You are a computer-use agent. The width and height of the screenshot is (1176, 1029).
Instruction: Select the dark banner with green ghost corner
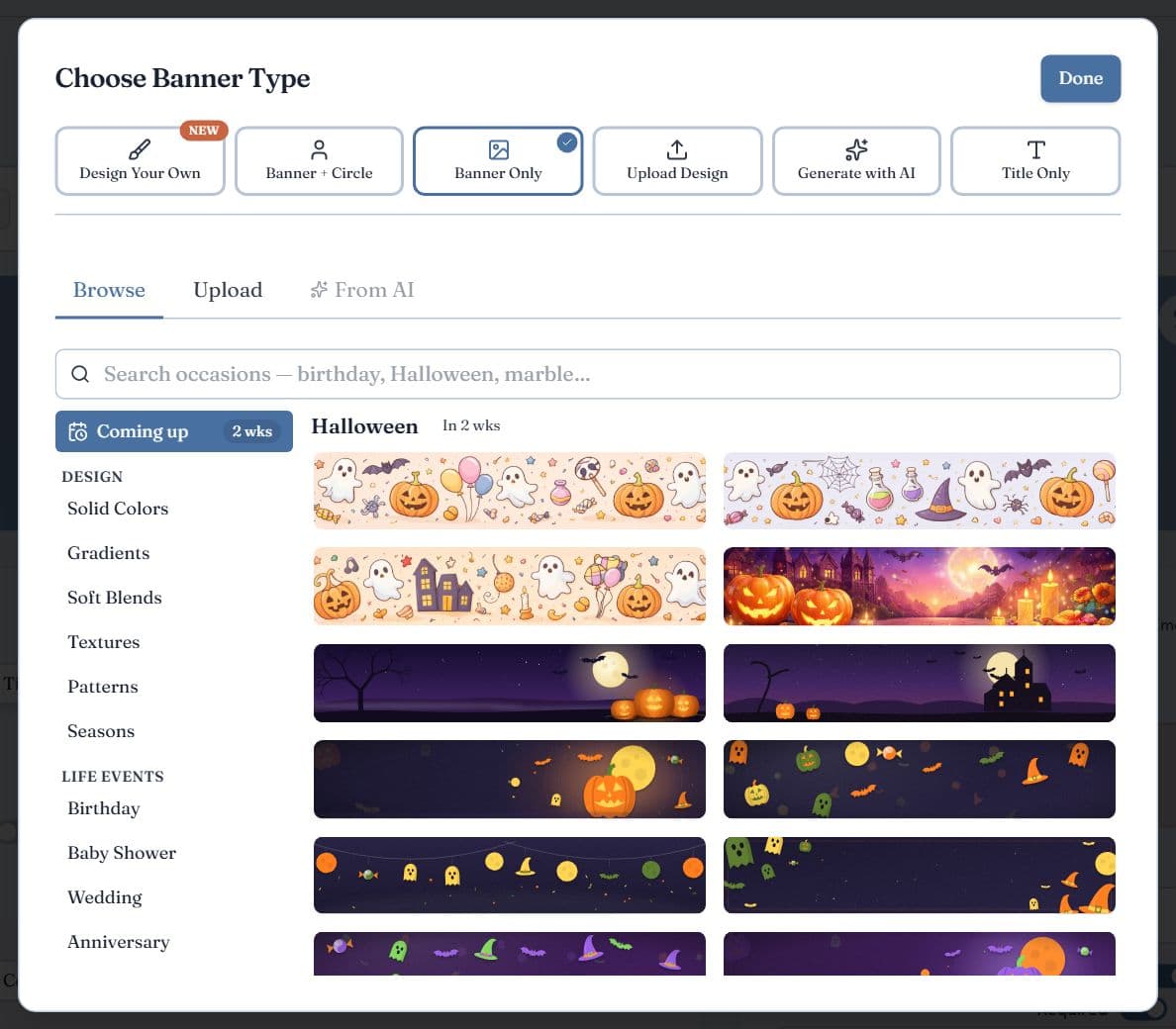pyautogui.click(x=919, y=875)
